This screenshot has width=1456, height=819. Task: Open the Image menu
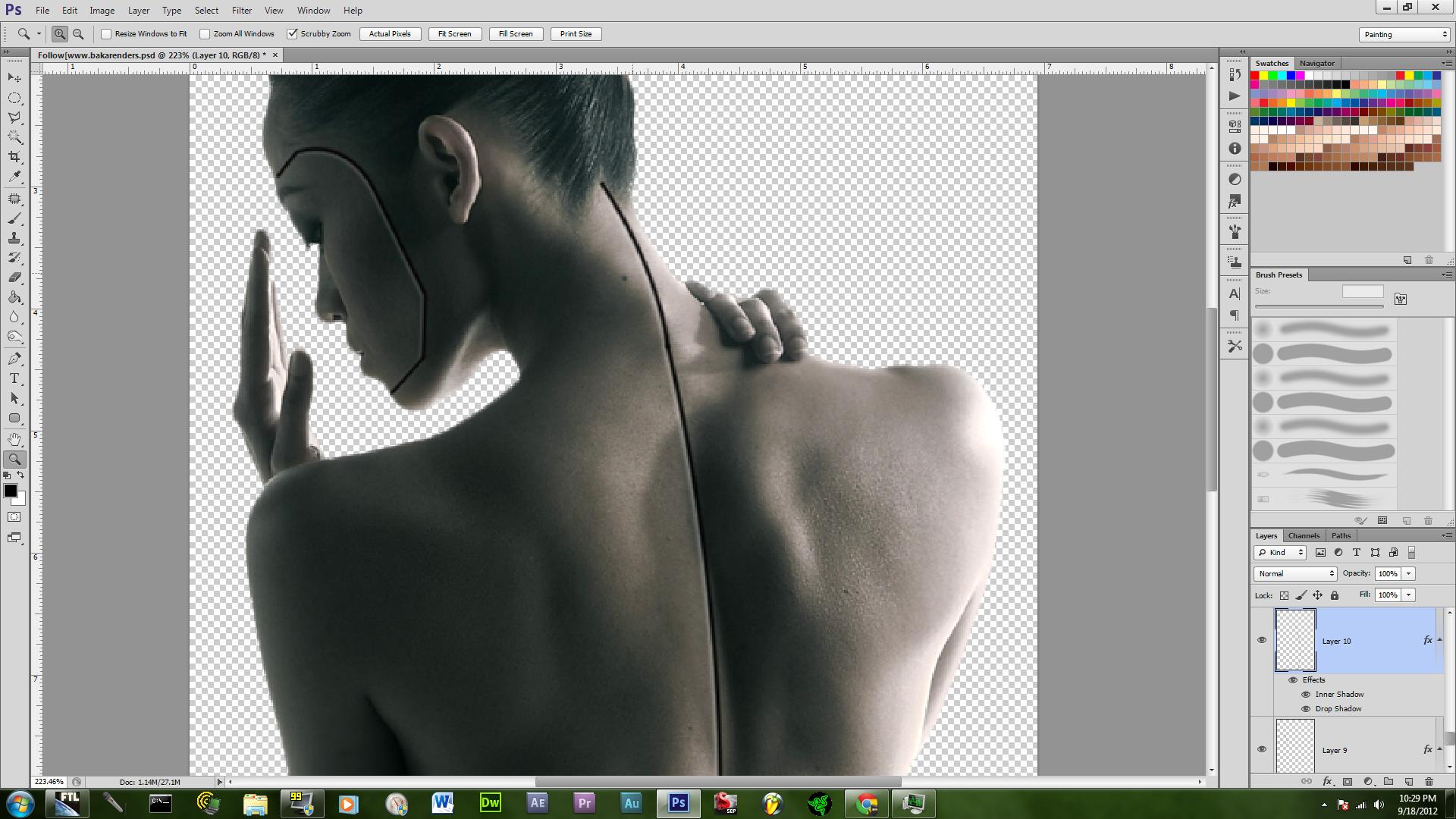pyautogui.click(x=102, y=11)
